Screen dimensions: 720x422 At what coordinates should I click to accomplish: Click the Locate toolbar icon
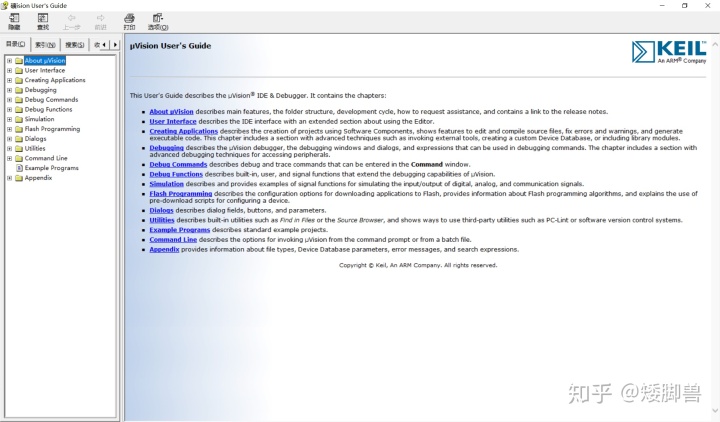point(43,18)
